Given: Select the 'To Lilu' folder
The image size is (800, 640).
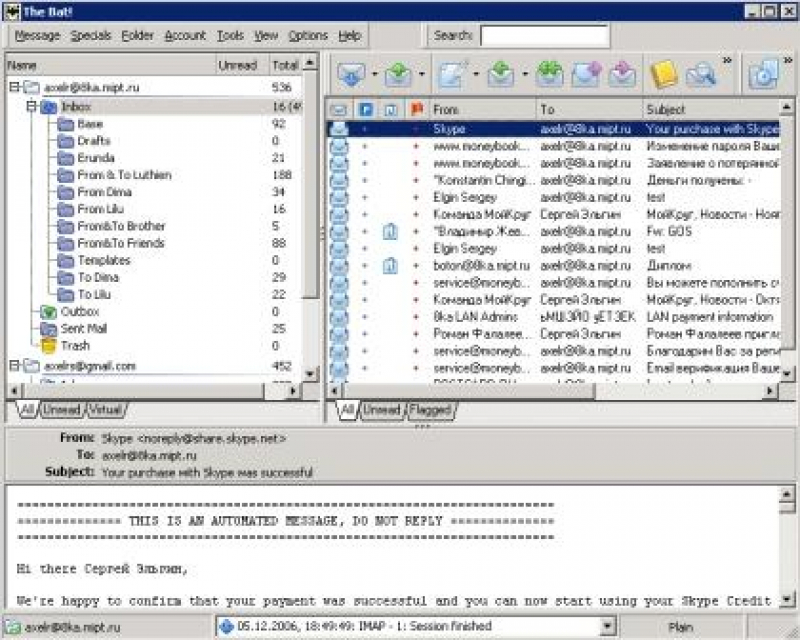Looking at the screenshot, I should 94,294.
